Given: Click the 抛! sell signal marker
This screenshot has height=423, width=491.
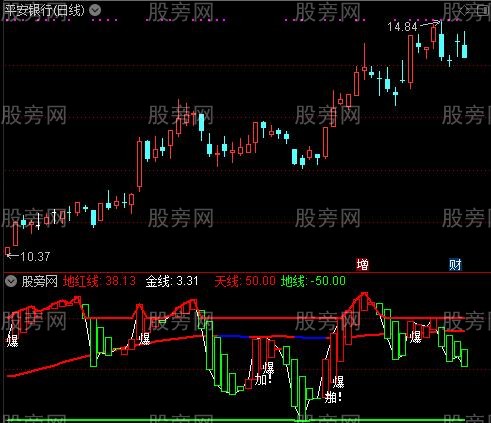Looking at the screenshot, I should (x=333, y=397).
